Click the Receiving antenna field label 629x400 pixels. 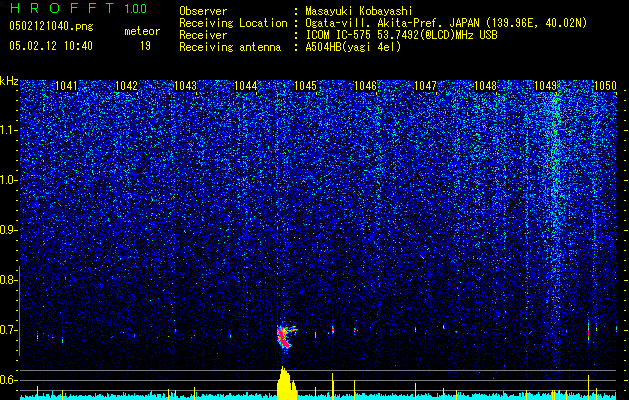(230, 47)
